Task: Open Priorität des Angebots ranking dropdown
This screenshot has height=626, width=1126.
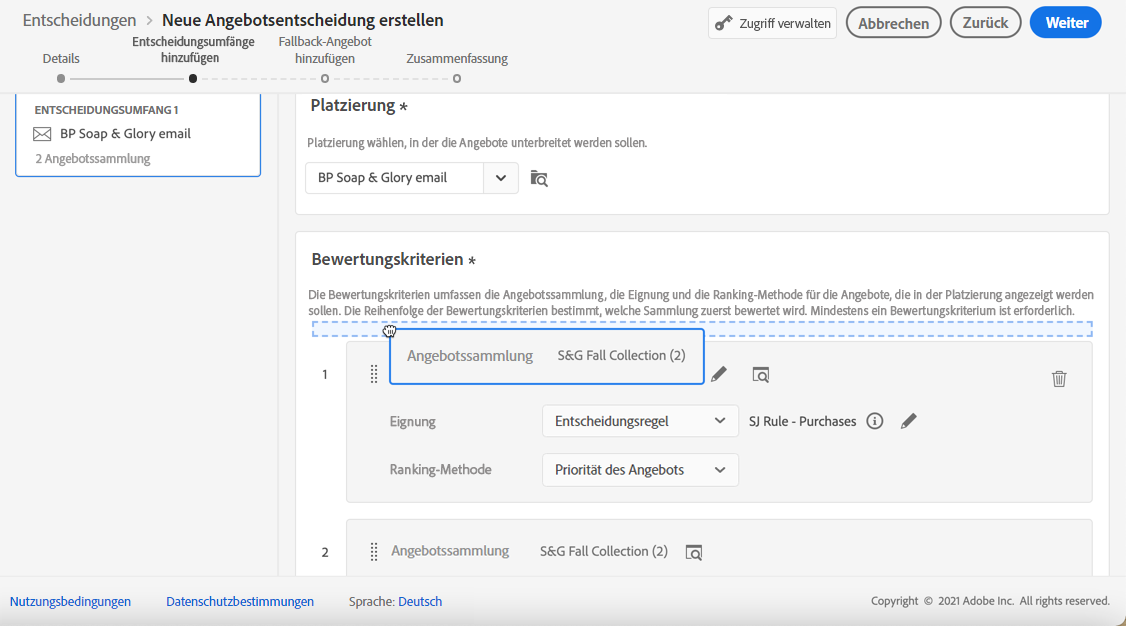Action: (x=640, y=470)
